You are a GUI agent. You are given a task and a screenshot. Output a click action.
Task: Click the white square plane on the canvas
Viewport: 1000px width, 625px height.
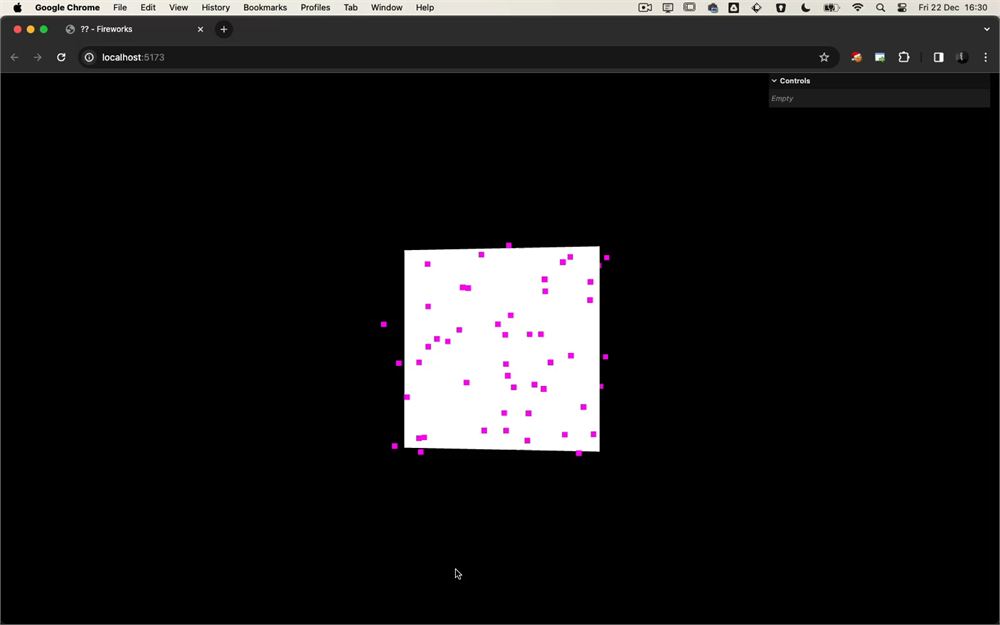pos(502,349)
